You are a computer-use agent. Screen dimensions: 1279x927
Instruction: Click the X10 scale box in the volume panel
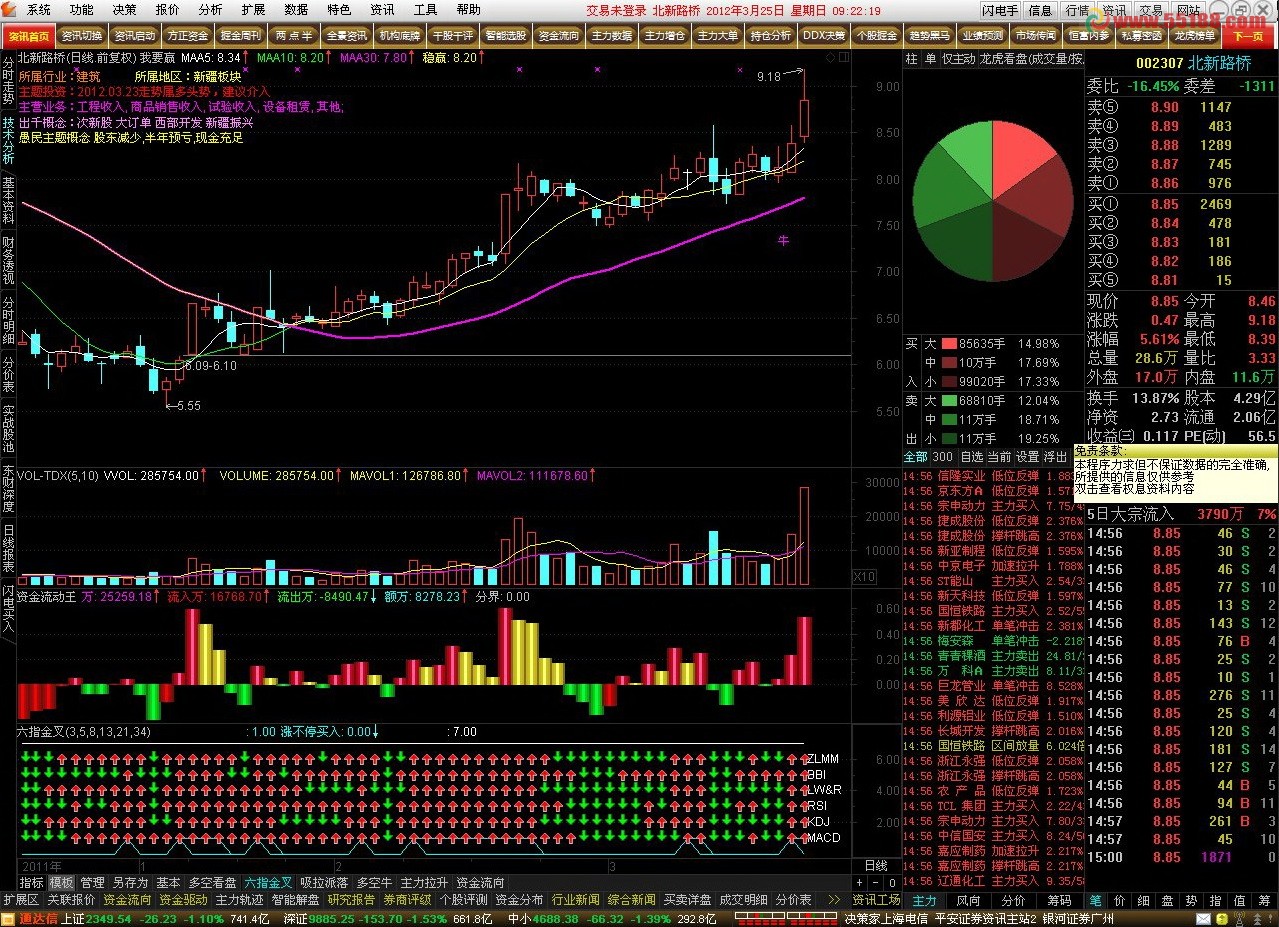[x=864, y=577]
